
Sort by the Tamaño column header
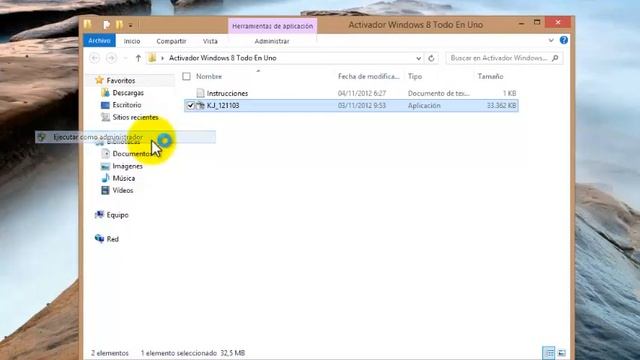point(490,76)
